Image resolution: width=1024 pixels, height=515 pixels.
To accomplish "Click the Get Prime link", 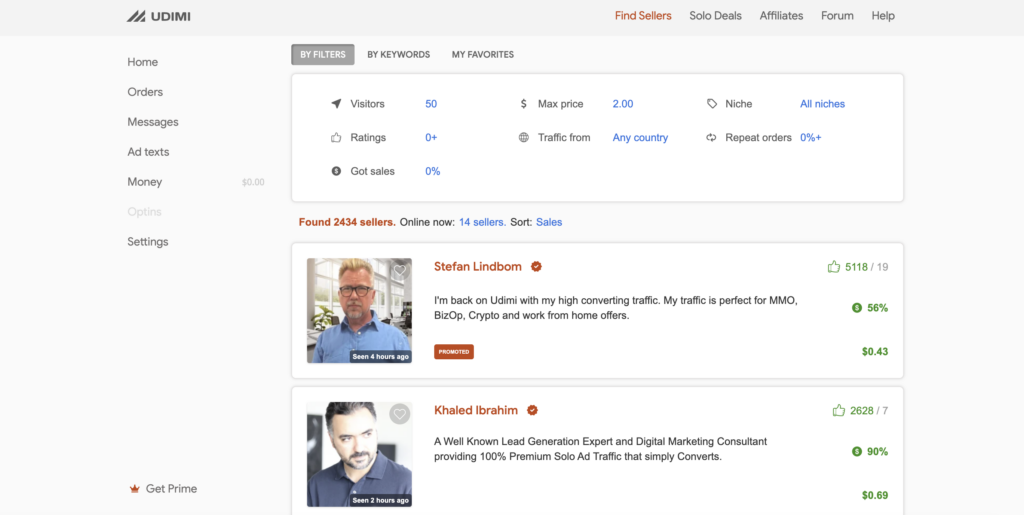I will (x=171, y=489).
